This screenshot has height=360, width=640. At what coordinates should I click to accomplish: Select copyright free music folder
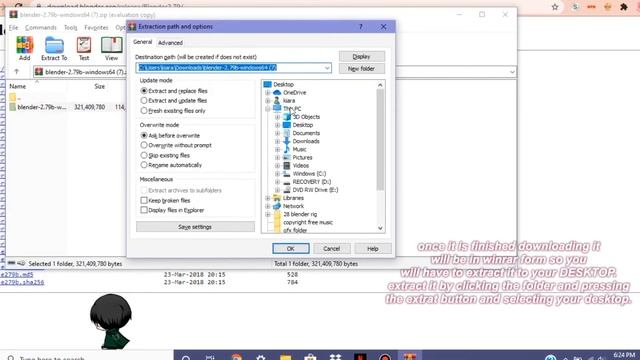[308, 222]
